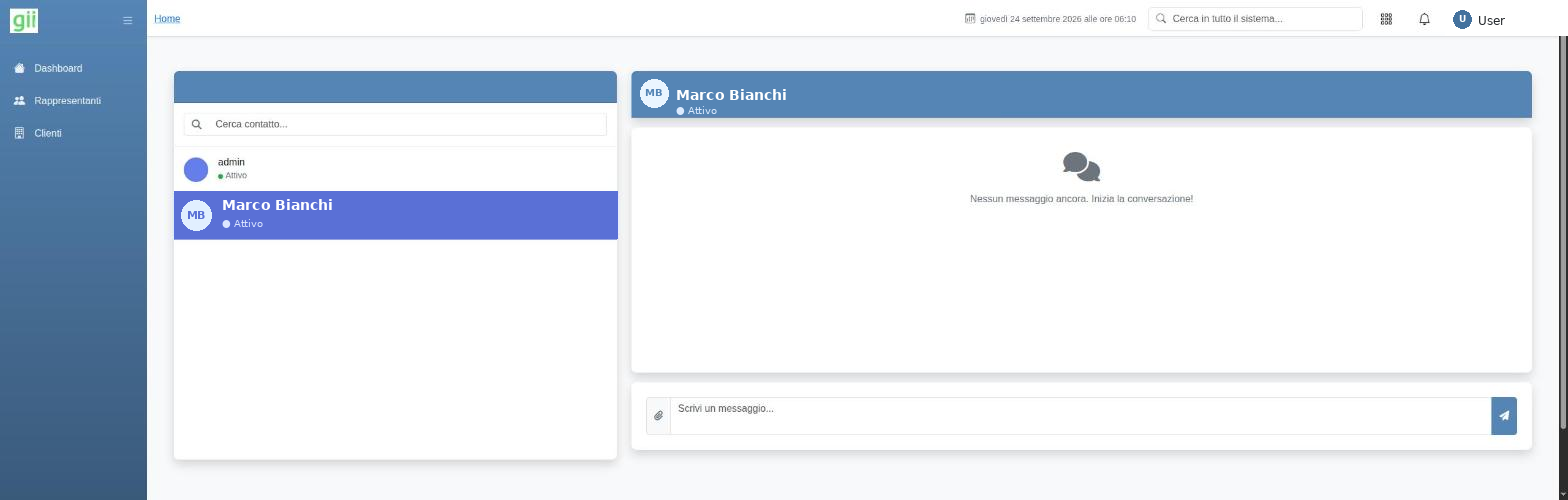Collapse sidebar with hamburger icon
This screenshot has height=500, width=1568.
click(x=127, y=20)
